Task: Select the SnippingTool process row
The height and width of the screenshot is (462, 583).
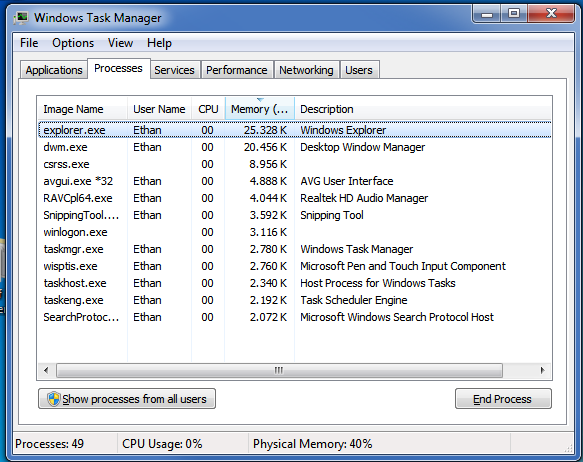Action: (294, 215)
